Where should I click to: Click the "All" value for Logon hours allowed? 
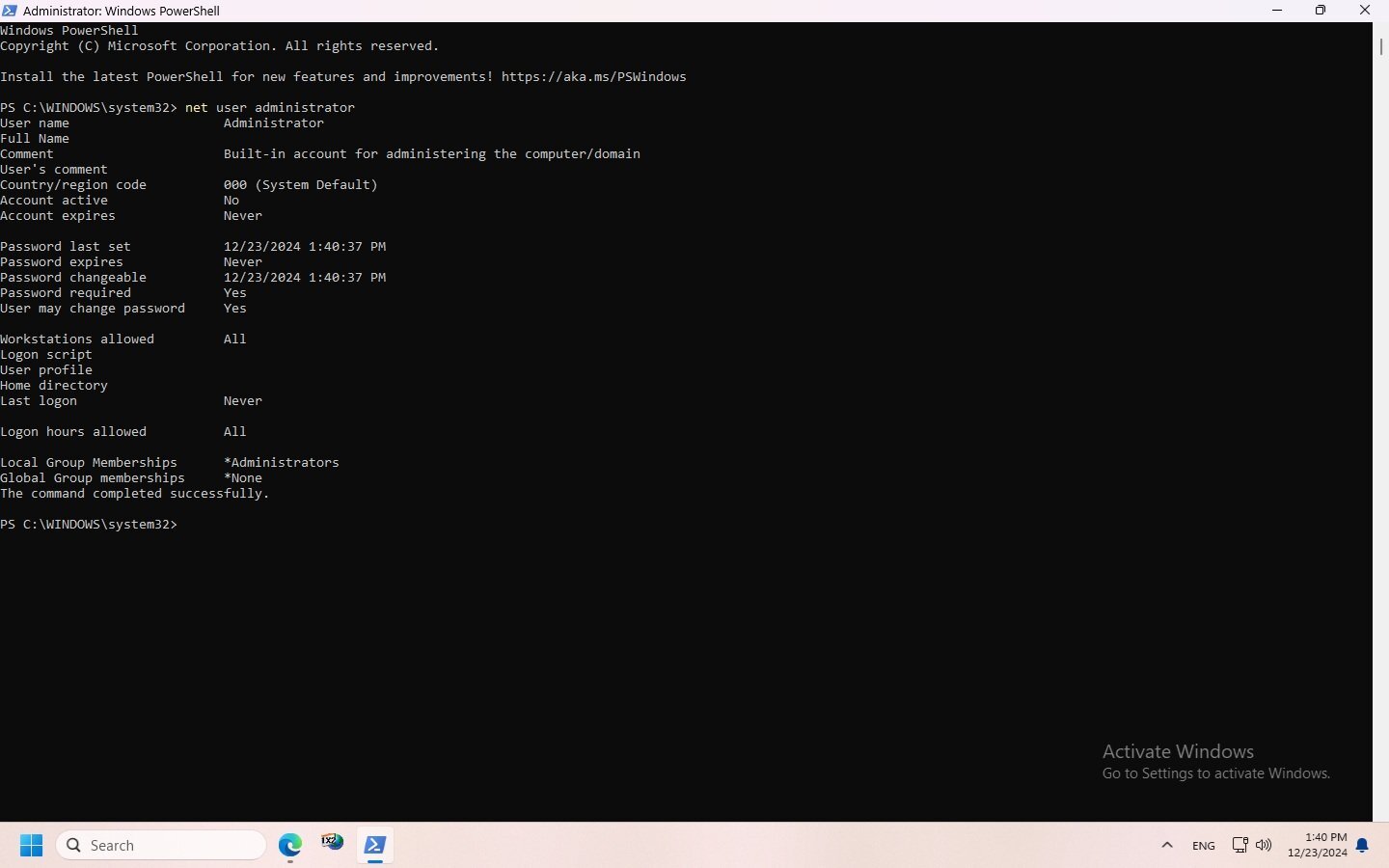(x=235, y=432)
